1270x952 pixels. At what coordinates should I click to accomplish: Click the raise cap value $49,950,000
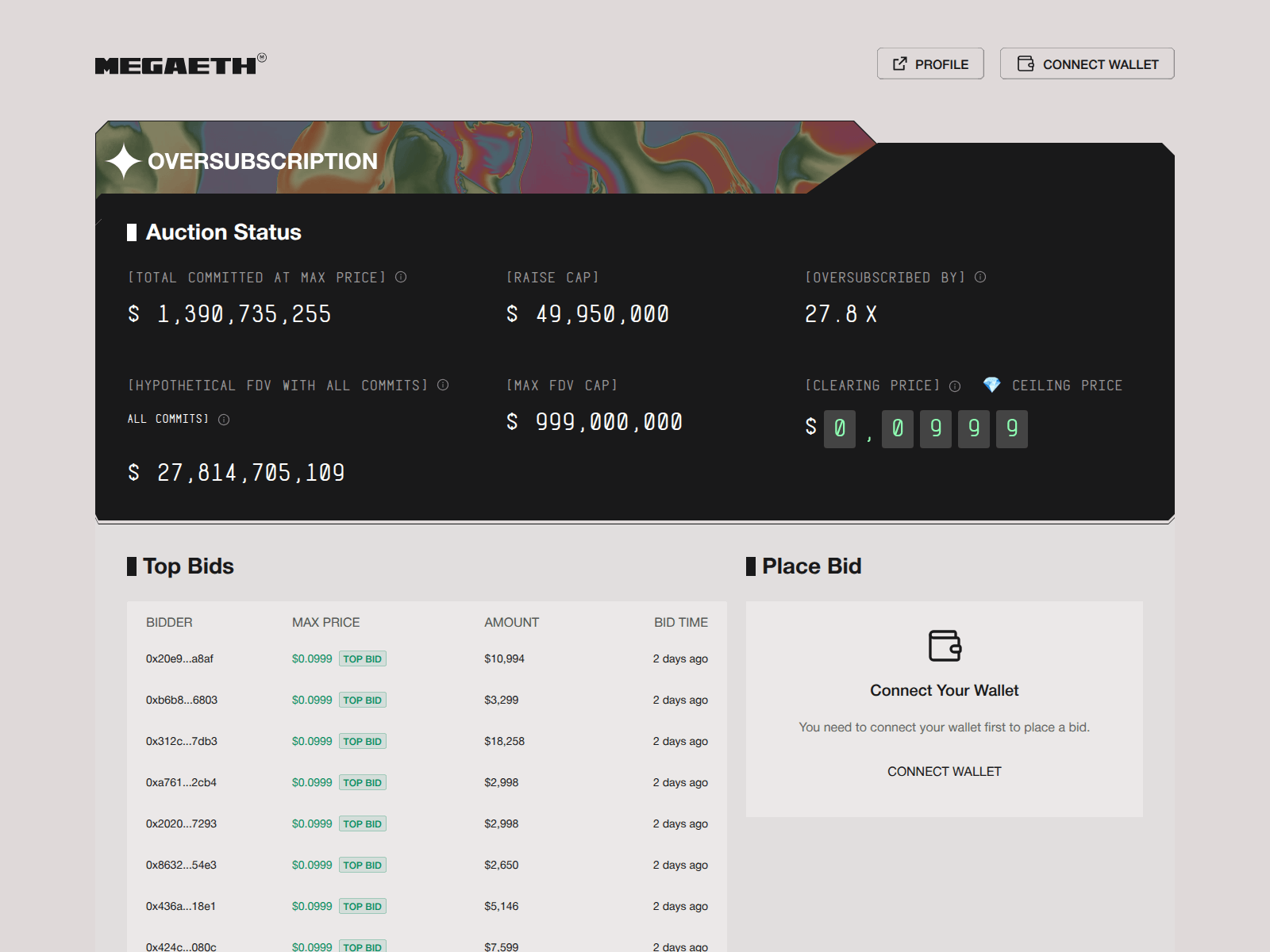pyautogui.click(x=588, y=314)
